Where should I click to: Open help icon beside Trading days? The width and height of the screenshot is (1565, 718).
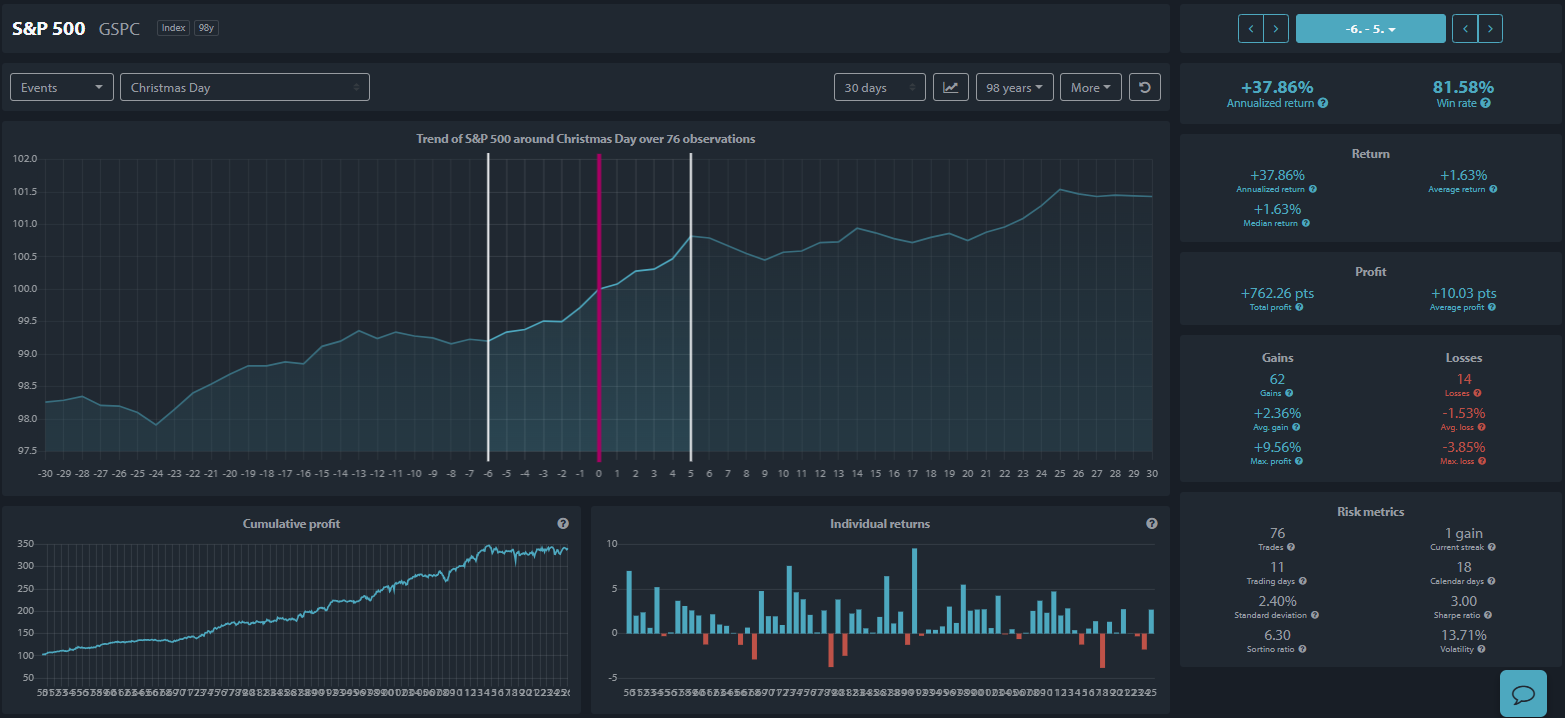1305,581
